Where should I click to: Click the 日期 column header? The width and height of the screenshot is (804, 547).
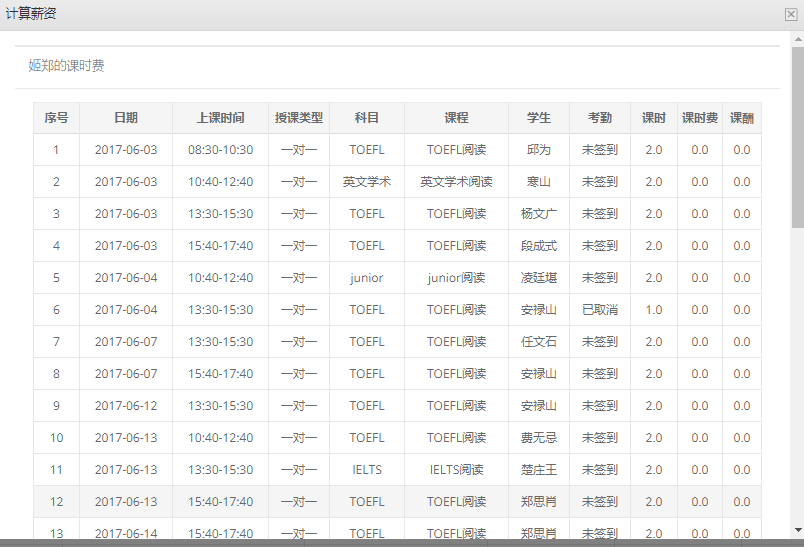(x=126, y=118)
